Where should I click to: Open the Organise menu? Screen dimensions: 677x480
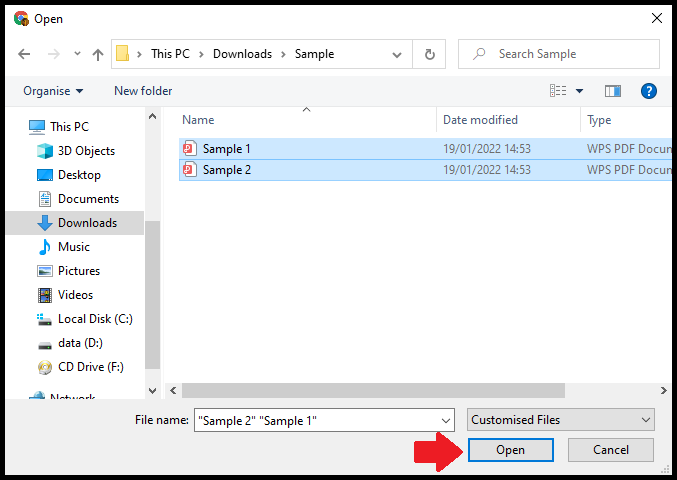53,91
